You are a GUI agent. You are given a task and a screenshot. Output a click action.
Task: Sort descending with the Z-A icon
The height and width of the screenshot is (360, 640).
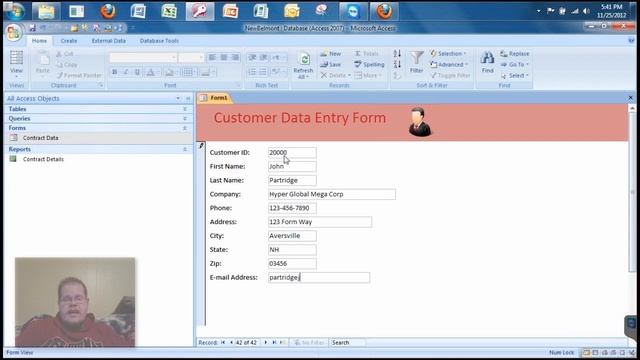click(x=397, y=64)
